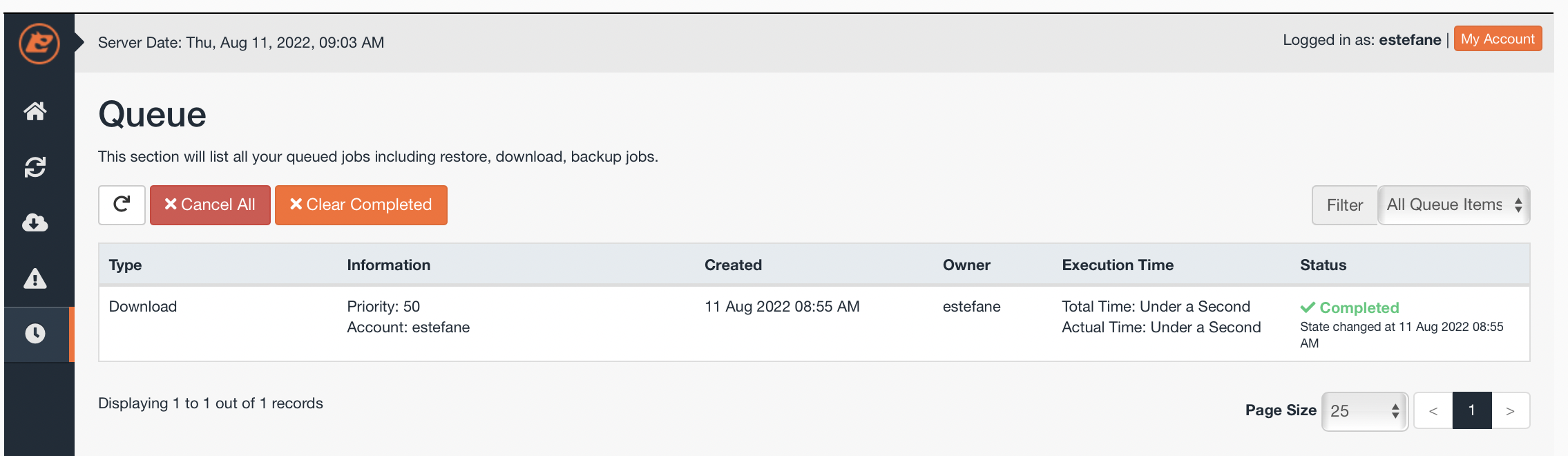Select page 1 in pagination

click(x=1472, y=410)
